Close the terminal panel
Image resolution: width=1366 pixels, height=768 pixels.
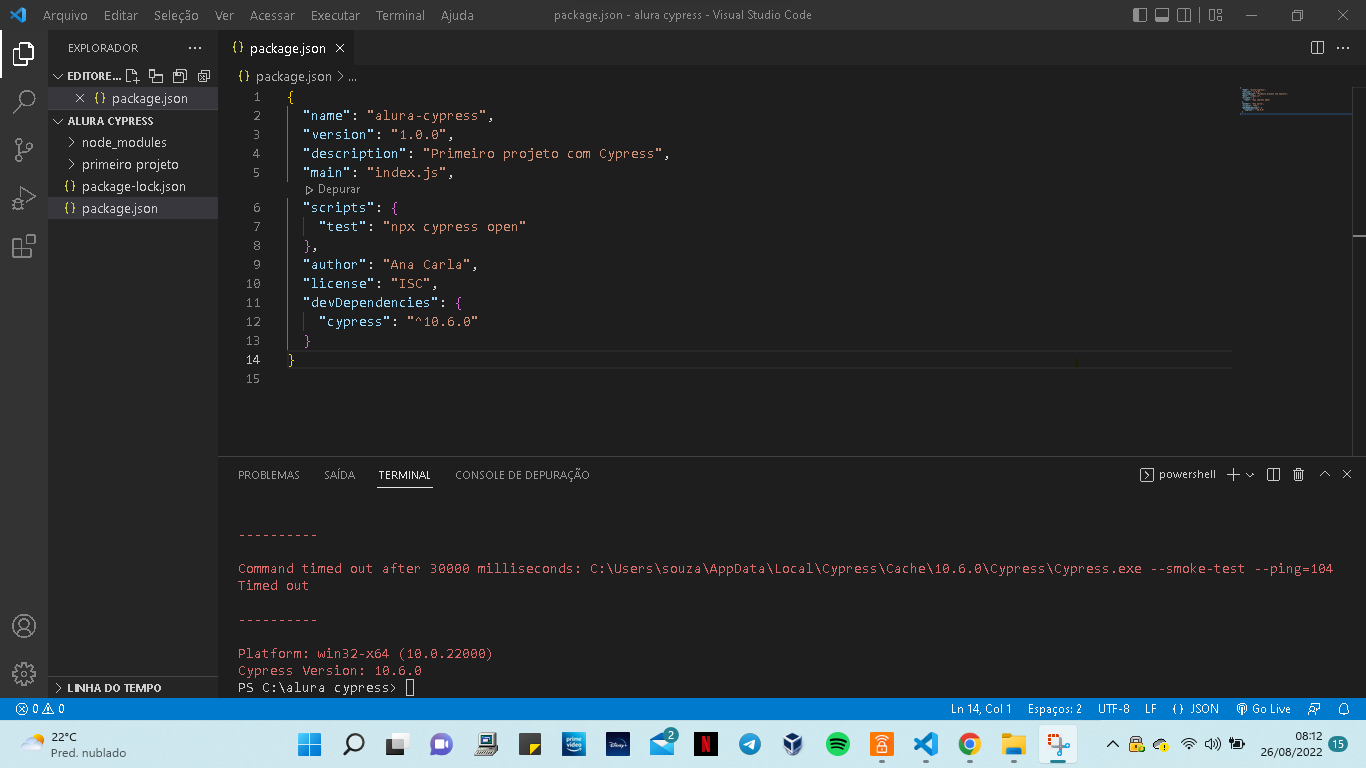[x=1348, y=475]
